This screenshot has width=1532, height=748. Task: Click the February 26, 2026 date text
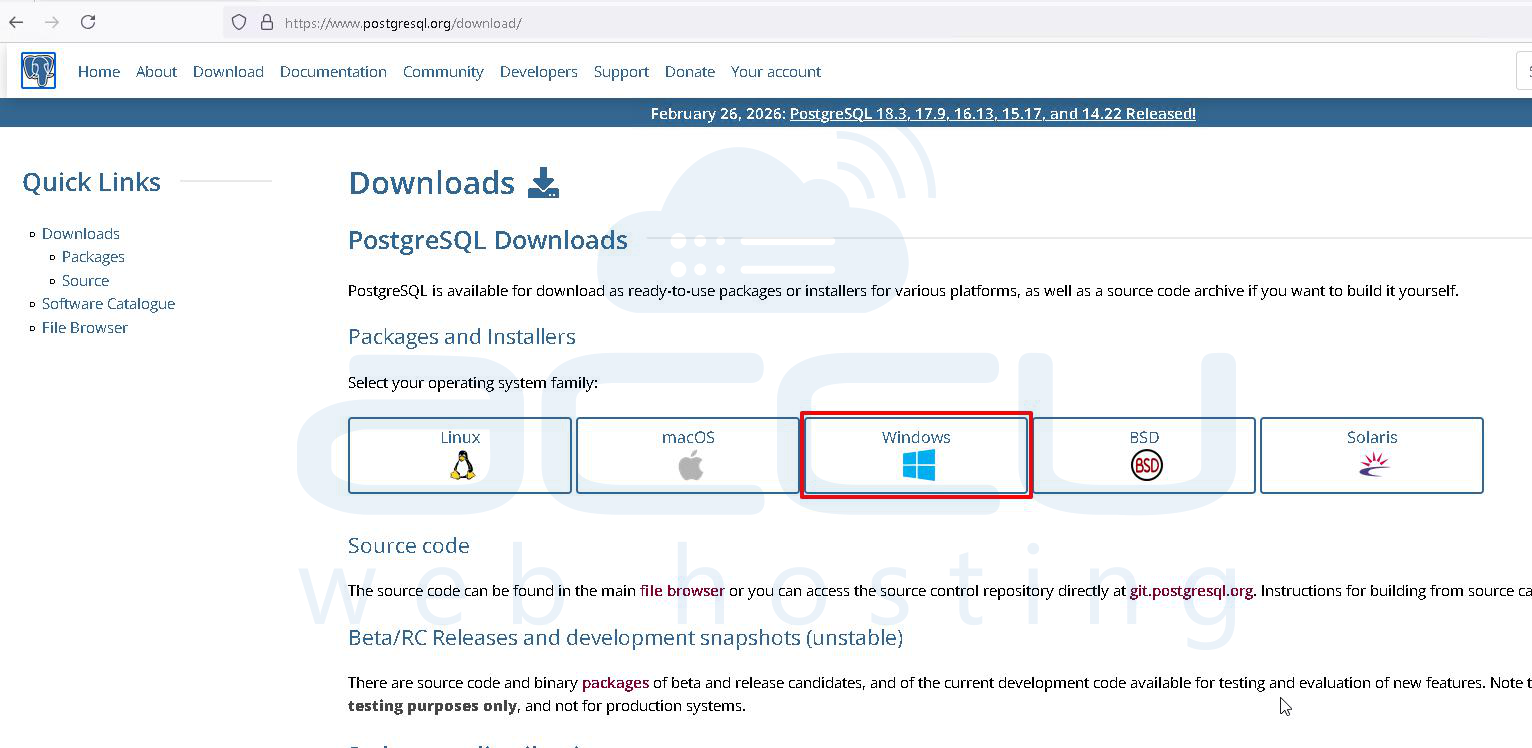718,114
